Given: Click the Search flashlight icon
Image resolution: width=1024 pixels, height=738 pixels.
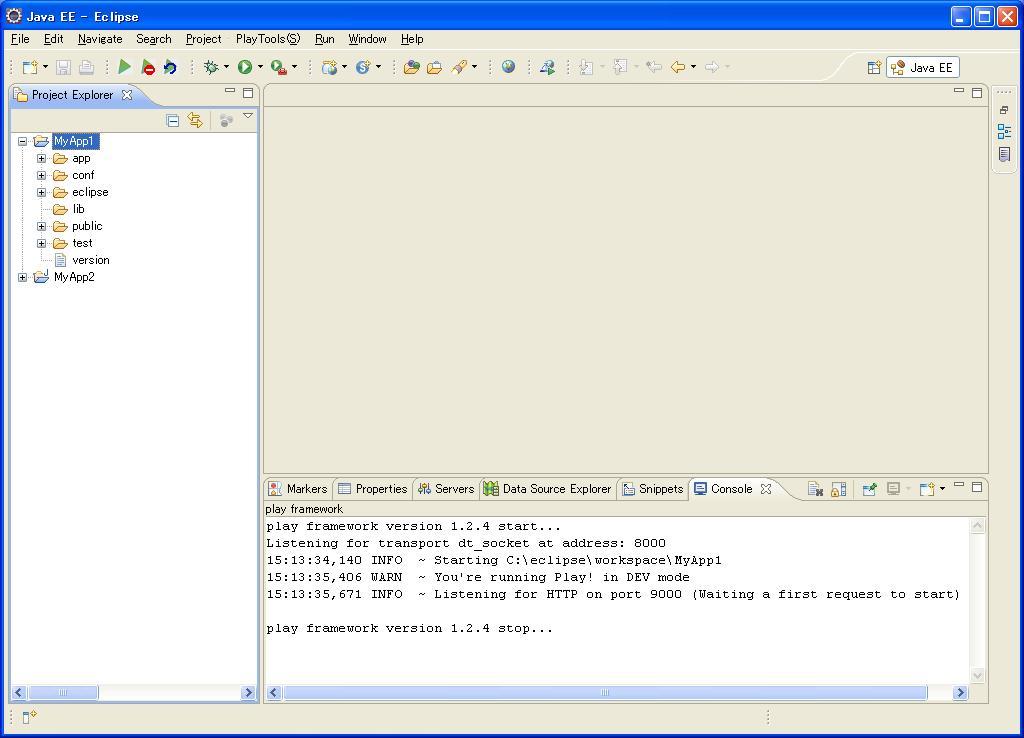Looking at the screenshot, I should pos(460,67).
